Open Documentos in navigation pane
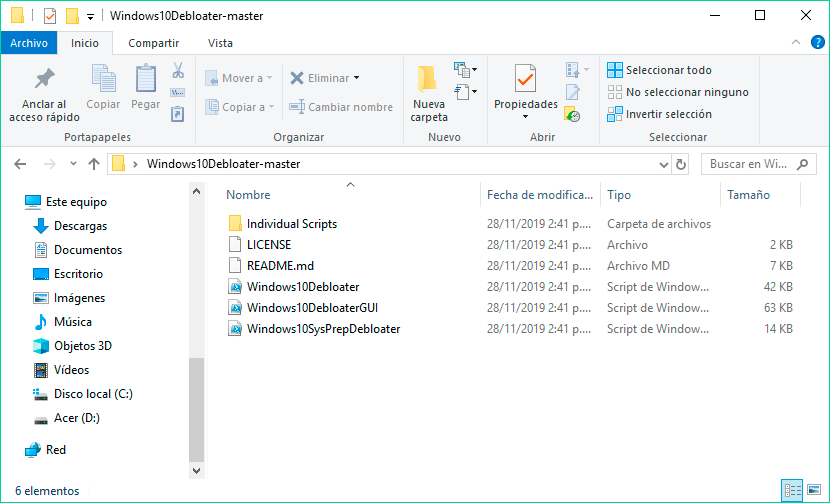The image size is (830, 503). coord(77,250)
